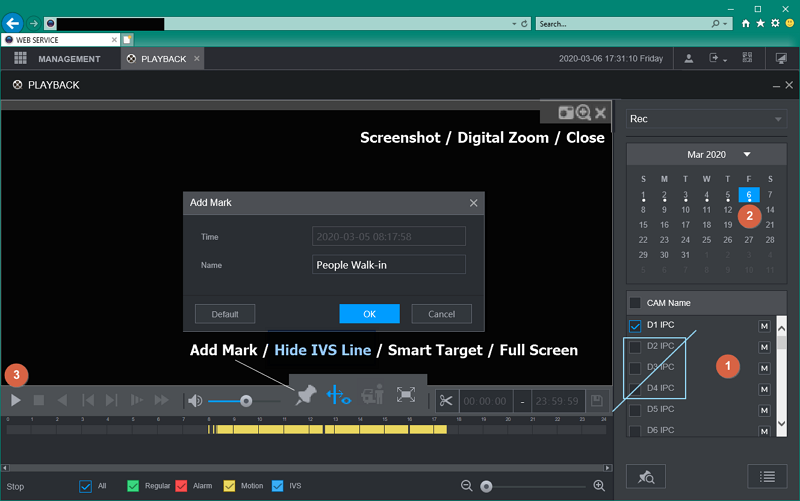Uncheck the D1 IPC camera checkbox
800x501 pixels.
pyautogui.click(x=635, y=325)
